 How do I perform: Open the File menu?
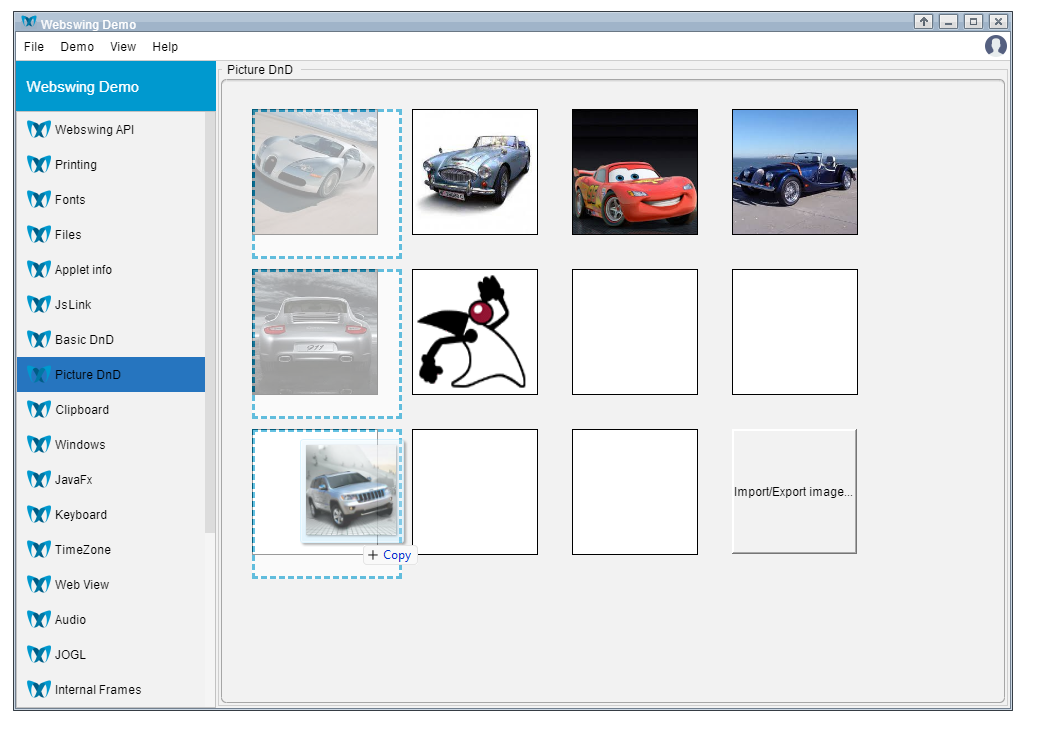[x=34, y=47]
